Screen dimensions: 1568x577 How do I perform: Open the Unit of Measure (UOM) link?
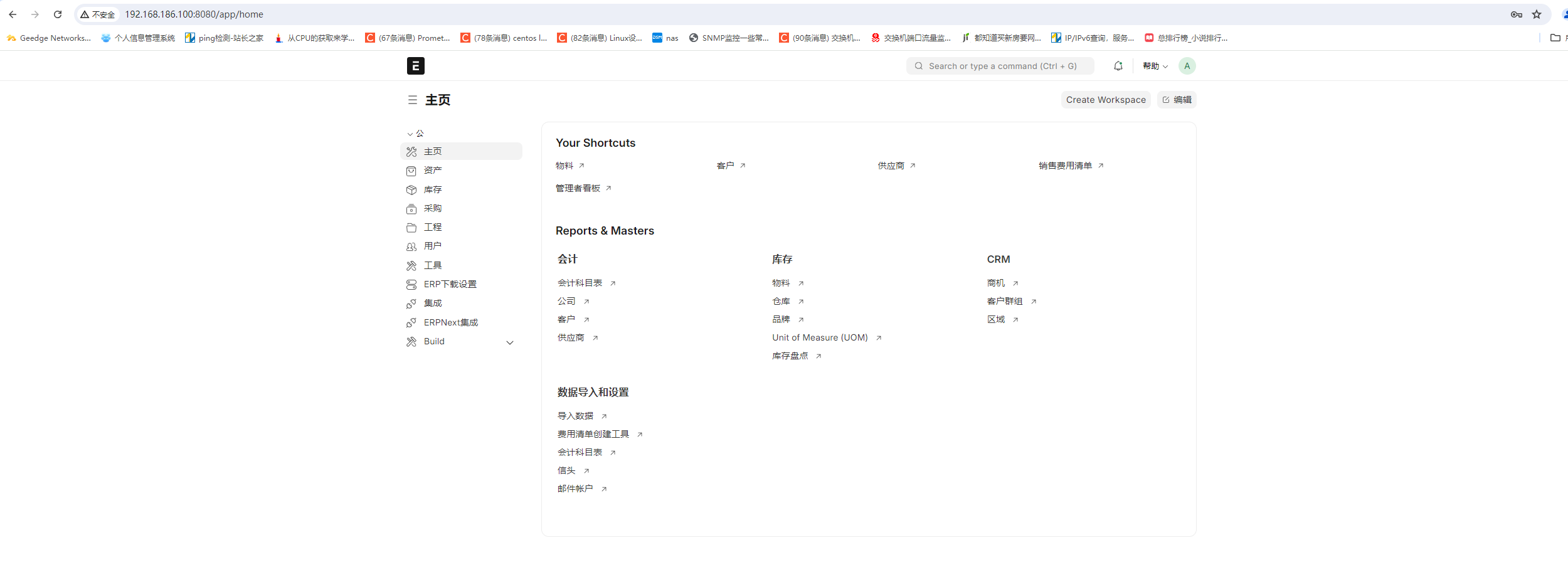(x=820, y=337)
